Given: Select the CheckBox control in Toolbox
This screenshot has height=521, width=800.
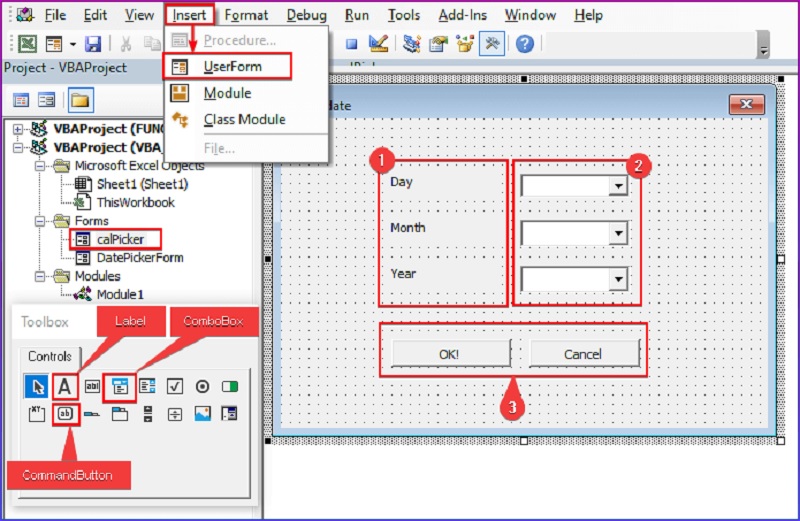Looking at the screenshot, I should pyautogui.click(x=174, y=386).
